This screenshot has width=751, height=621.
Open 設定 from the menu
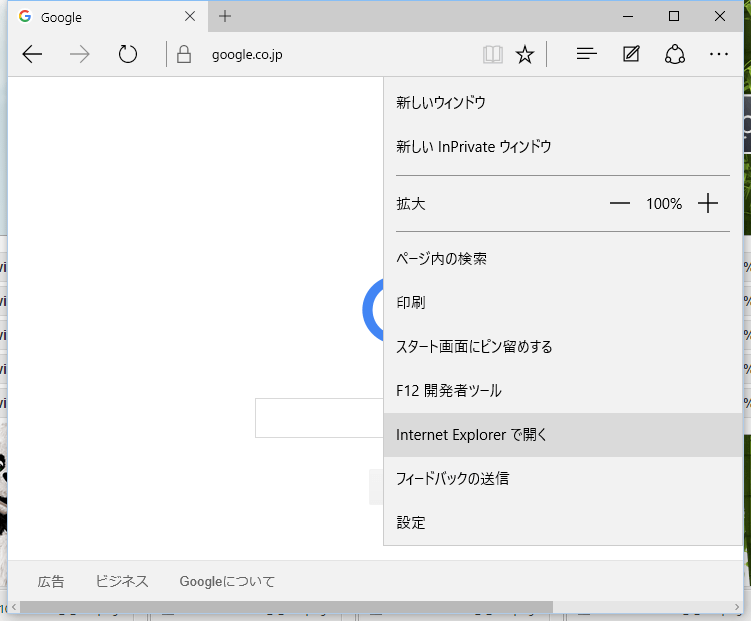pos(563,522)
